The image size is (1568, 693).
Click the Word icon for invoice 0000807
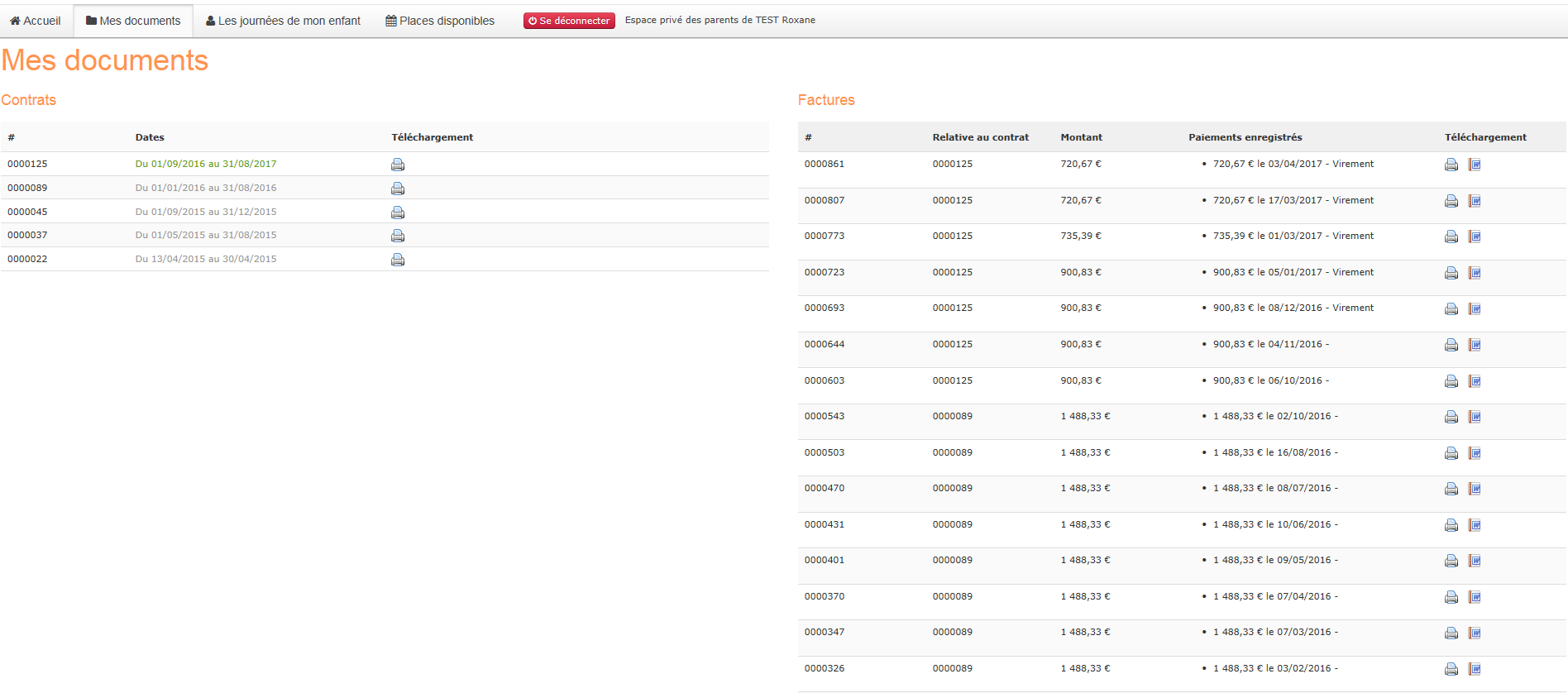pos(1475,201)
